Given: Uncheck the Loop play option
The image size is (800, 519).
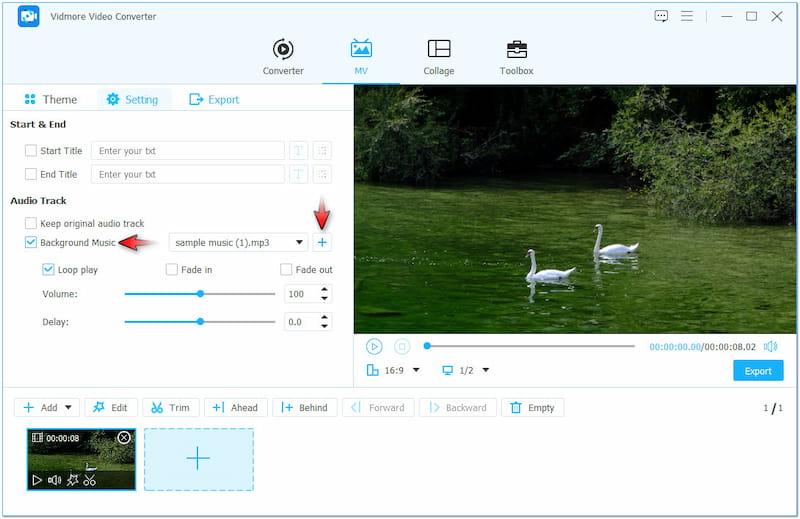Looking at the screenshot, I should pyautogui.click(x=48, y=269).
